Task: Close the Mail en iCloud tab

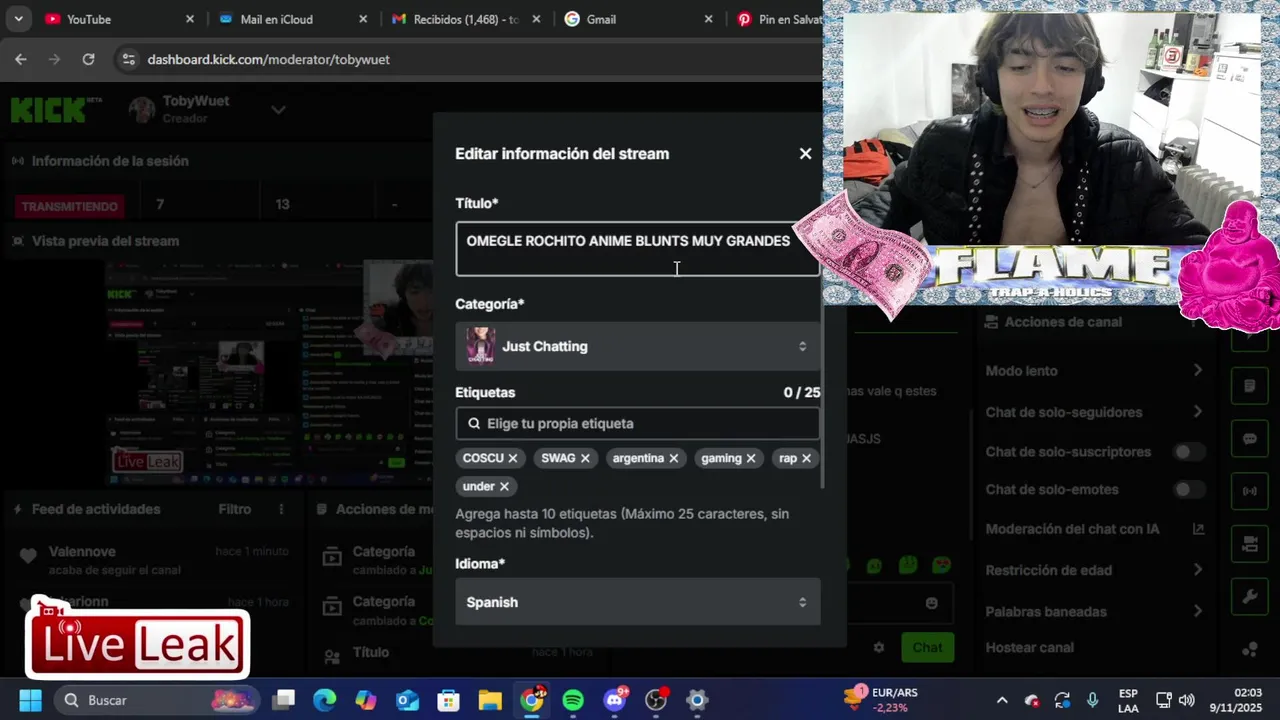Action: click(363, 19)
